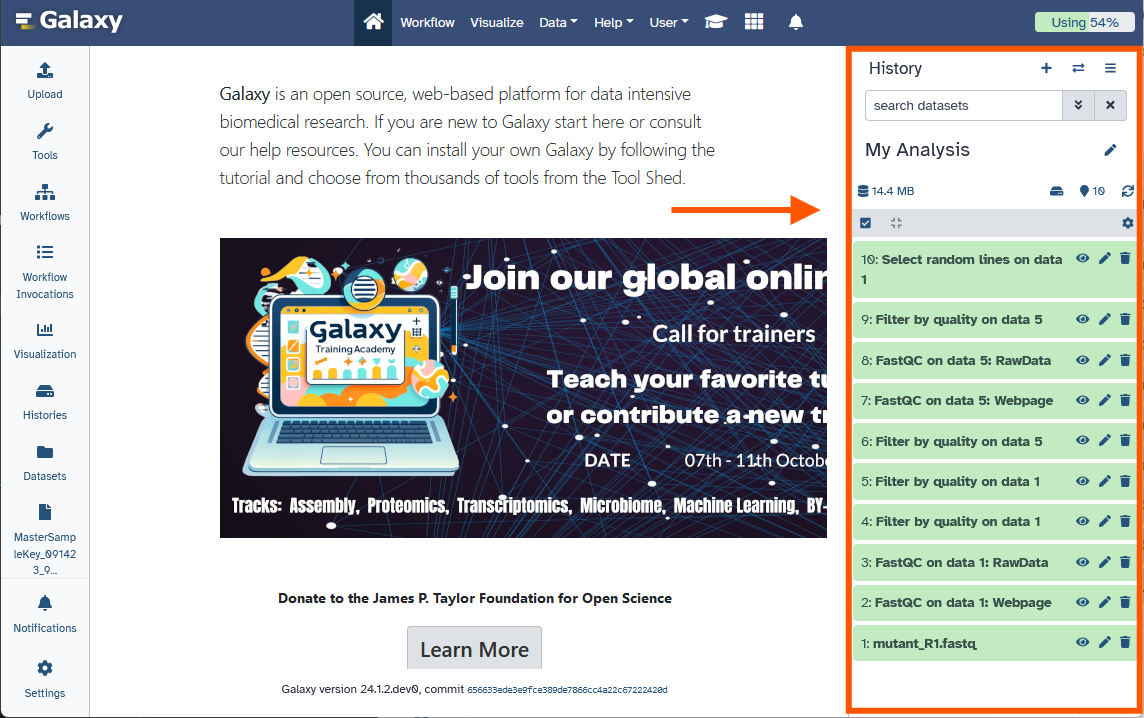Expand dataset 1 mutant_R1.fastq
1144x718 pixels.
[x=918, y=644]
